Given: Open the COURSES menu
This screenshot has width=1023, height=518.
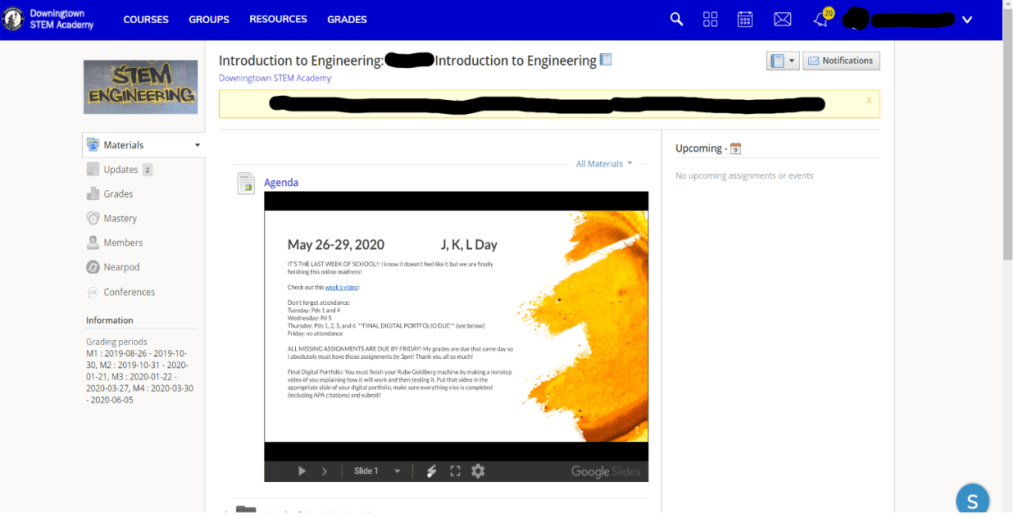Looking at the screenshot, I should (x=146, y=19).
